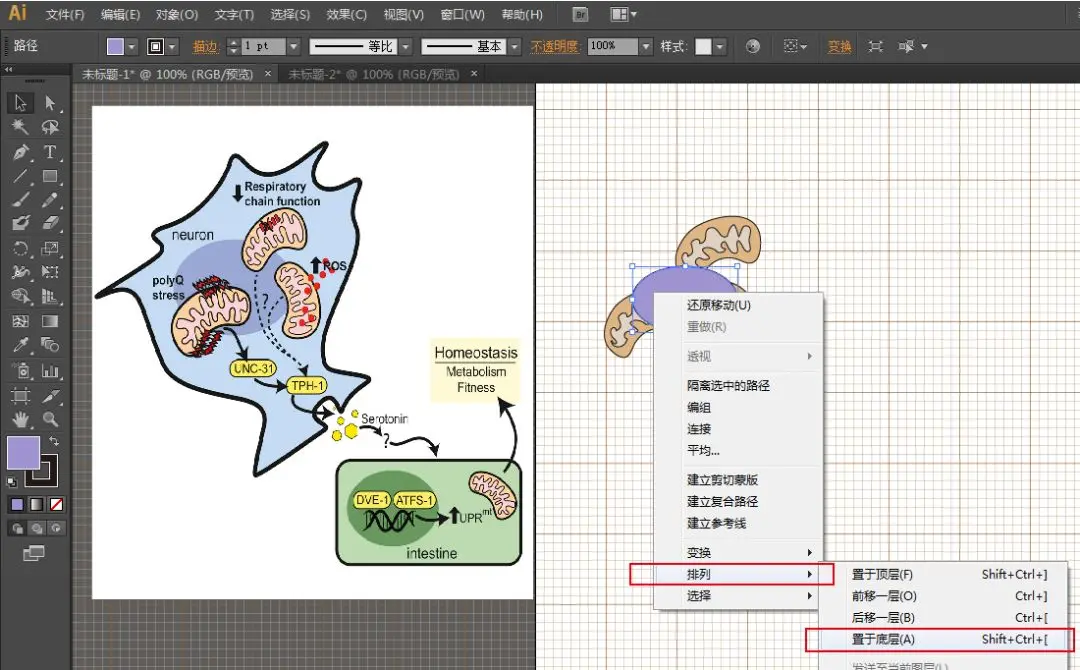Select the Slice tool
The image size is (1080, 670).
pyautogui.click(x=50, y=395)
